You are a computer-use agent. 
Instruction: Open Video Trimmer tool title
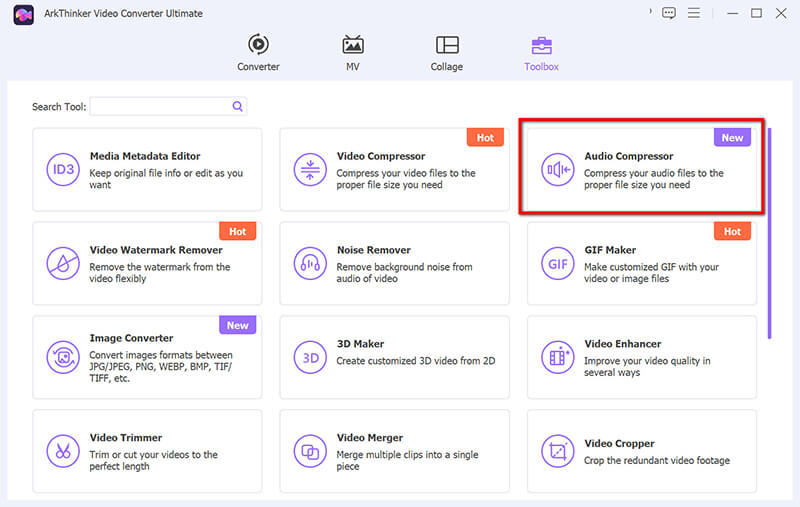point(126,438)
